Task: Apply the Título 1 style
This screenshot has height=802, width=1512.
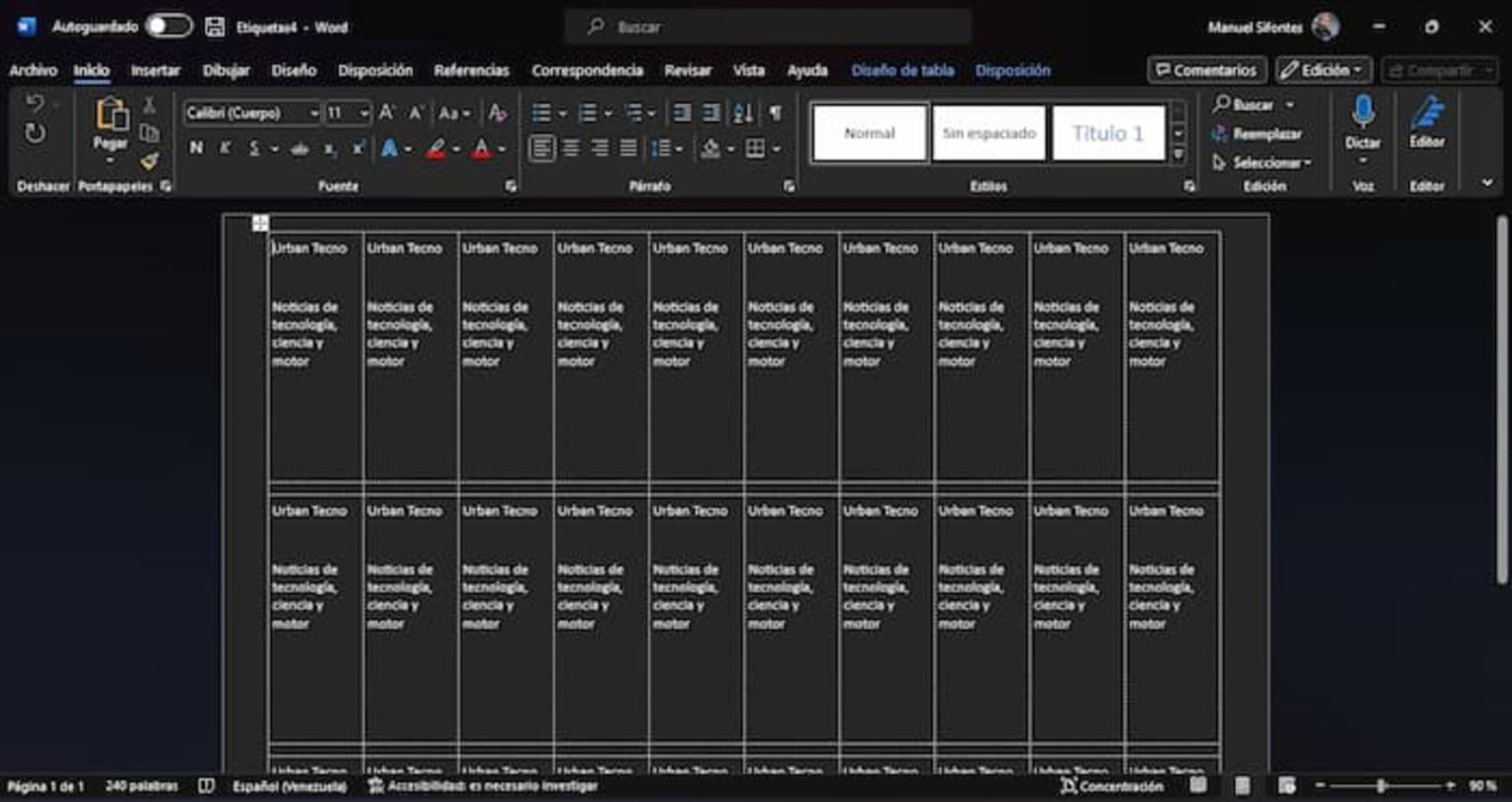Action: 1108,133
